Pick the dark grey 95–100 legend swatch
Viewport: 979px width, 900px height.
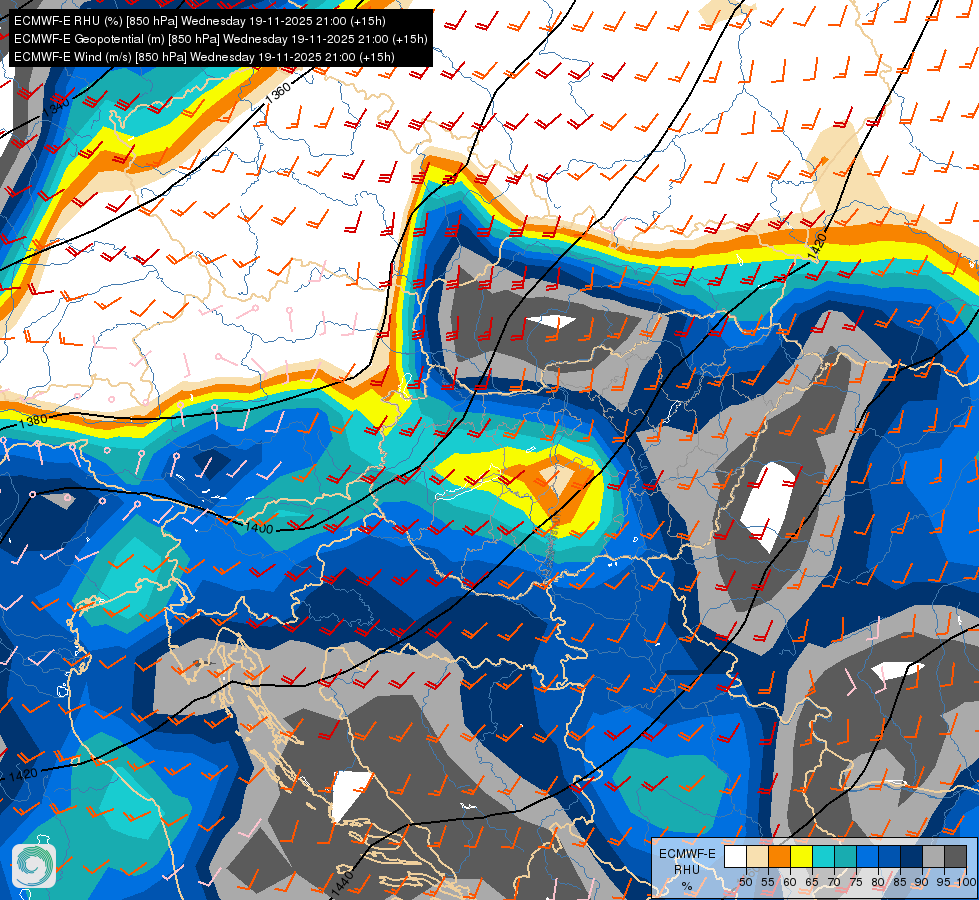(x=955, y=856)
